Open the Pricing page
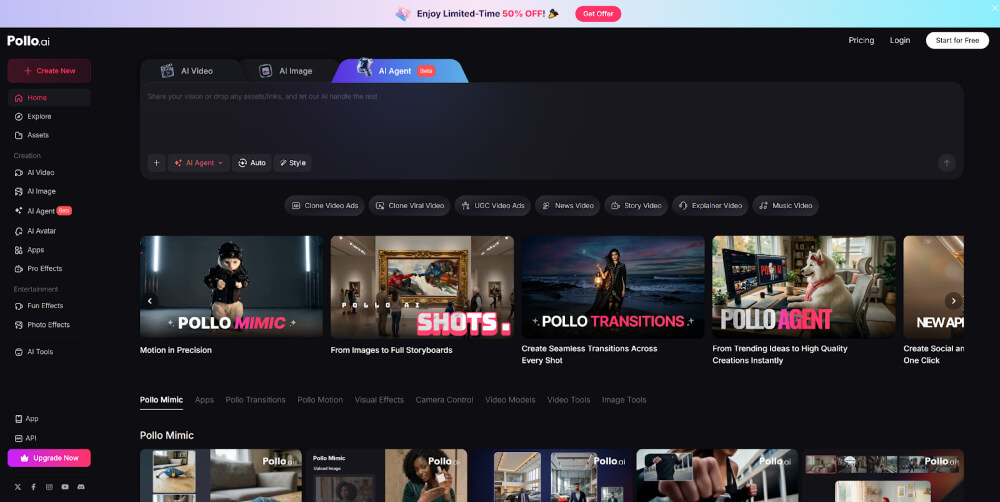1000x502 pixels. pyautogui.click(x=861, y=40)
